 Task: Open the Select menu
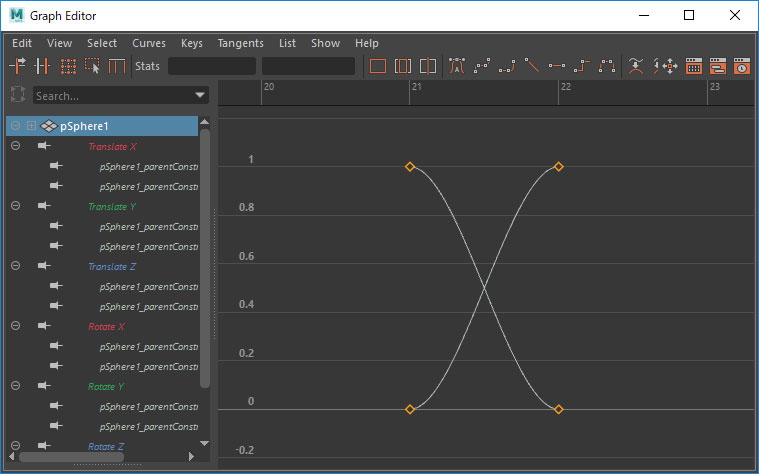(x=102, y=43)
